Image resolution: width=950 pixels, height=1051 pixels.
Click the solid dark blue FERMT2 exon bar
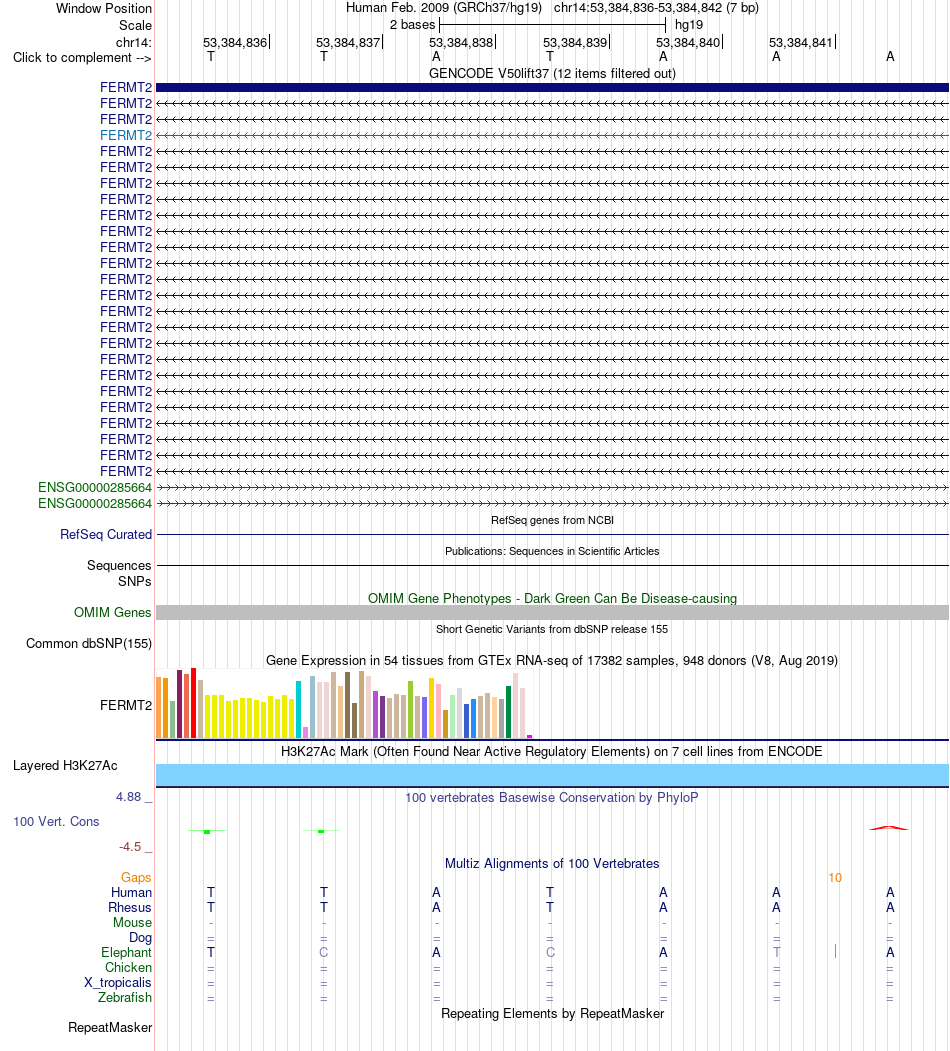(552, 87)
